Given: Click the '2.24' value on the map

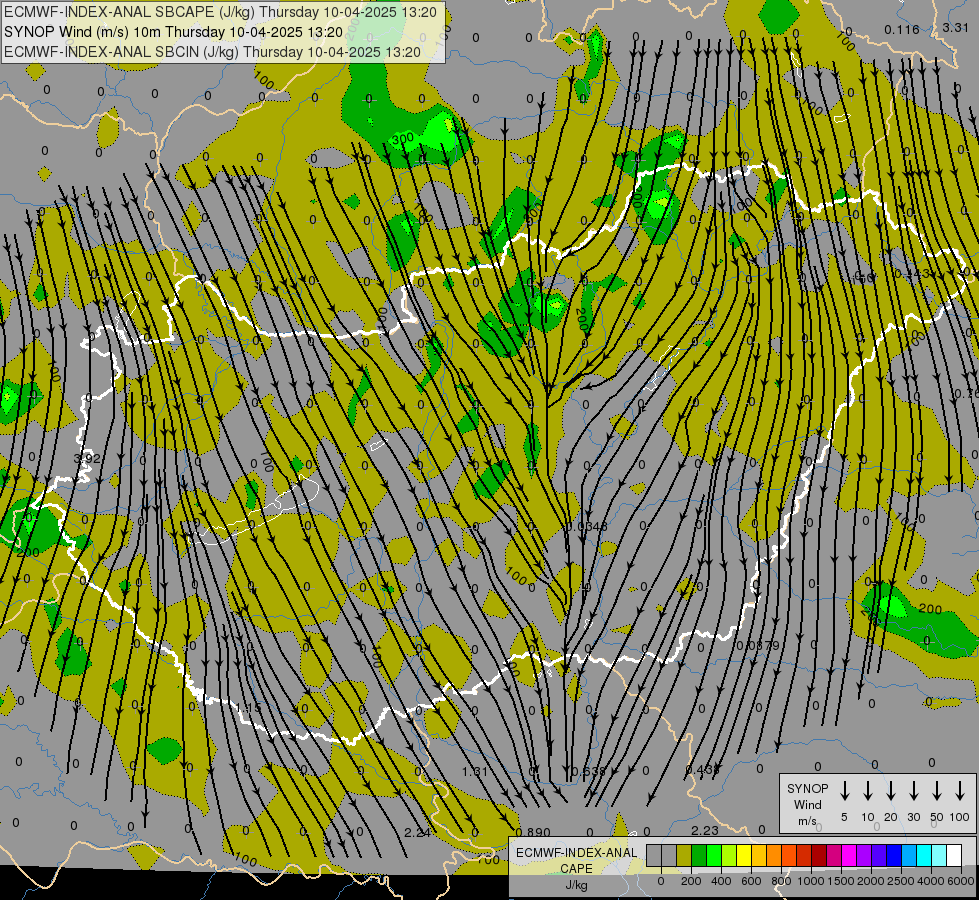Looking at the screenshot, I should click(417, 833).
